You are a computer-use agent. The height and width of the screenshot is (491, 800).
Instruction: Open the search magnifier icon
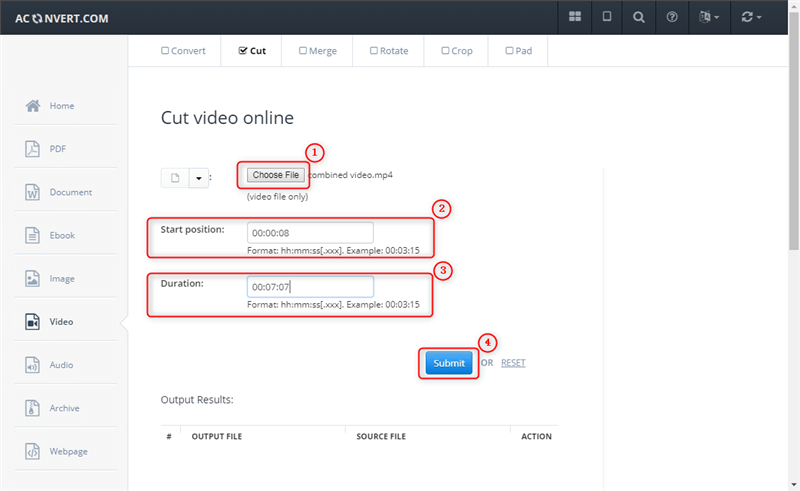pyautogui.click(x=638, y=17)
